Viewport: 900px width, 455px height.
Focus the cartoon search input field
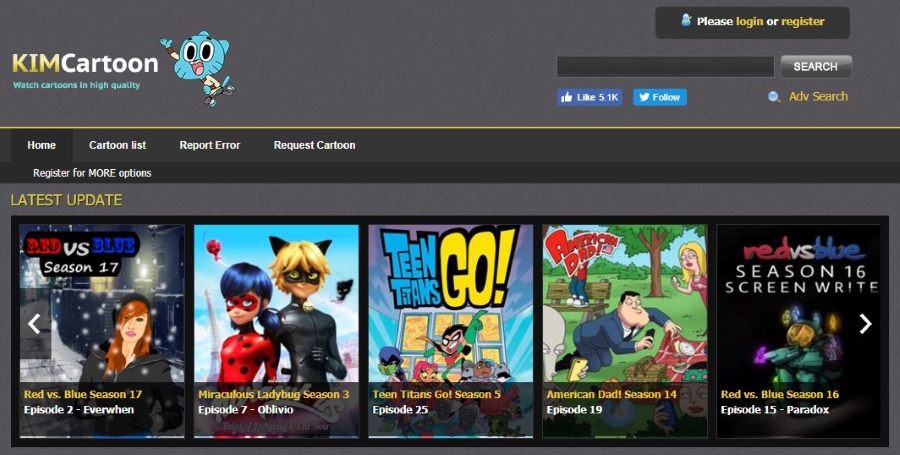click(665, 67)
